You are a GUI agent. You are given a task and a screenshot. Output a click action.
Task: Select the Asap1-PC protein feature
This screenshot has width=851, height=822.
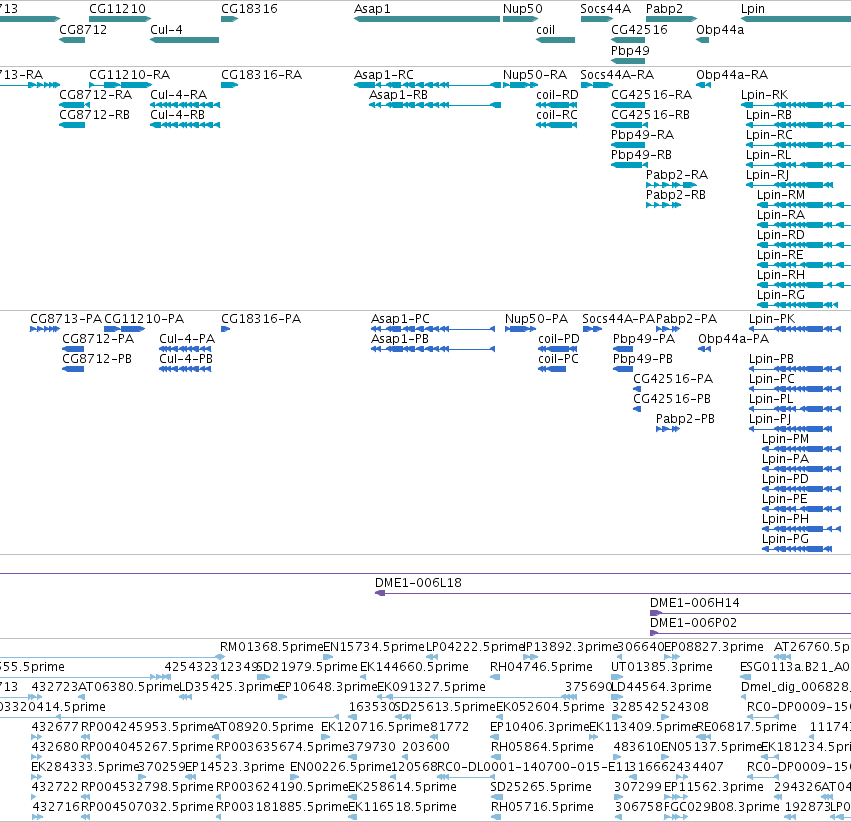pyautogui.click(x=433, y=329)
